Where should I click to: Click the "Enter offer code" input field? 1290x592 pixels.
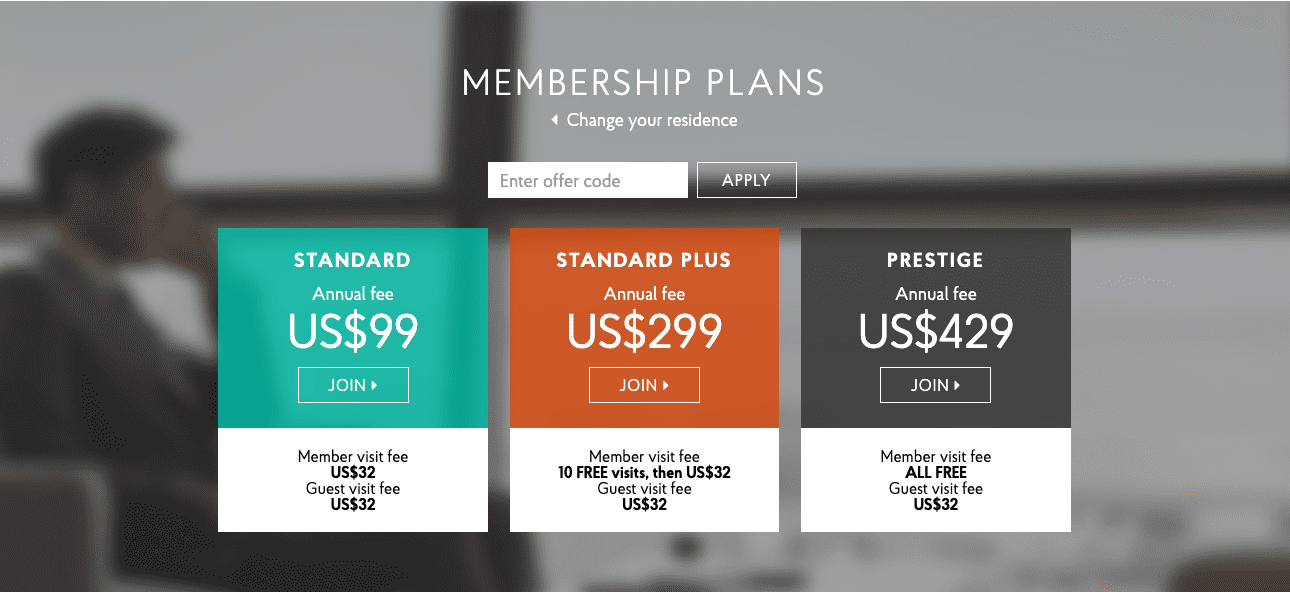point(587,179)
